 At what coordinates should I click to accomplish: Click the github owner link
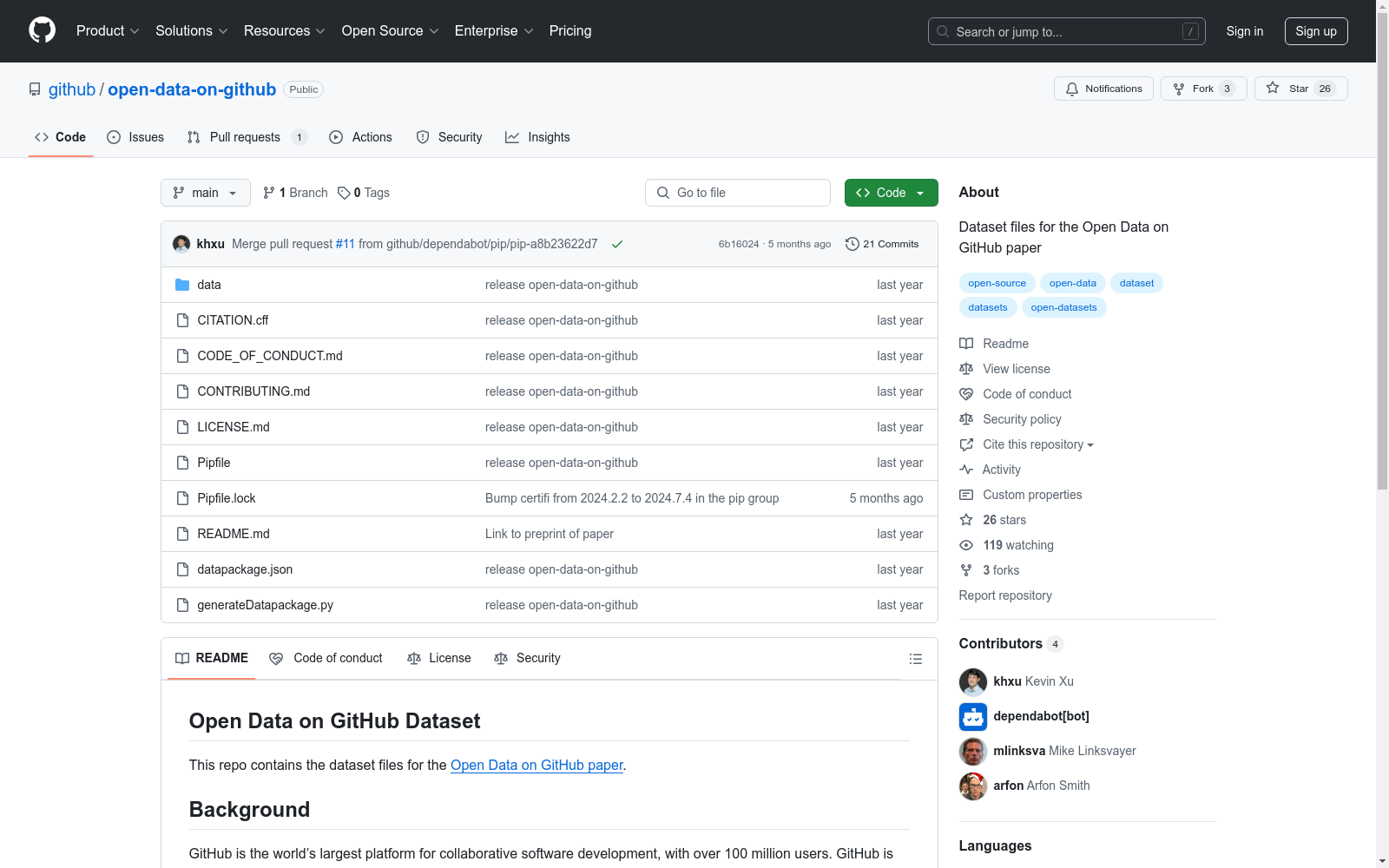[72, 89]
